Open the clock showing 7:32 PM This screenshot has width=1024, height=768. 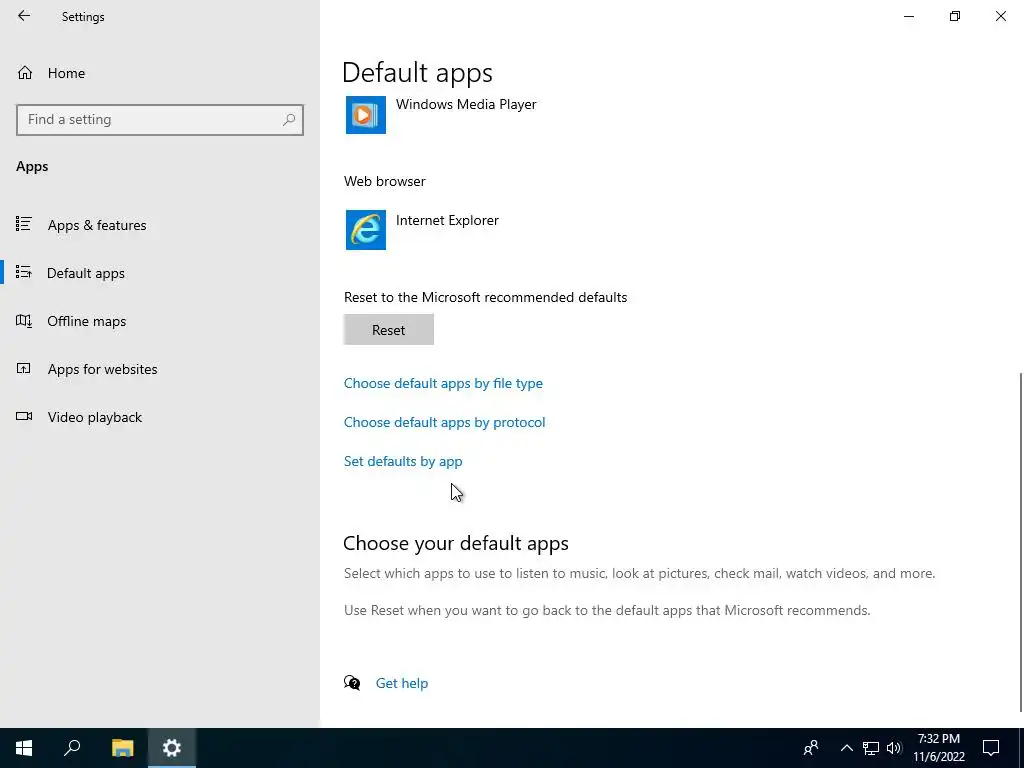point(938,748)
